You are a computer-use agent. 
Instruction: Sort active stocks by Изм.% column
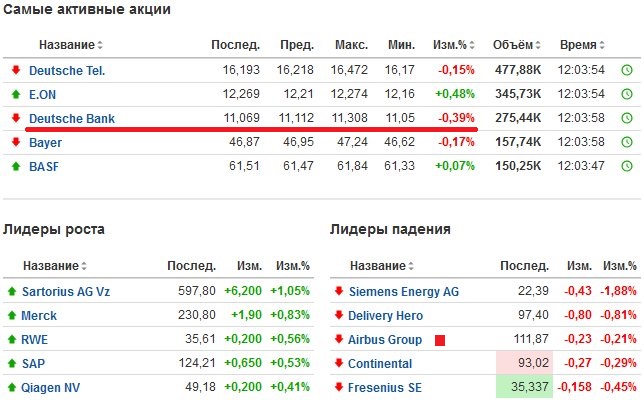(x=454, y=44)
